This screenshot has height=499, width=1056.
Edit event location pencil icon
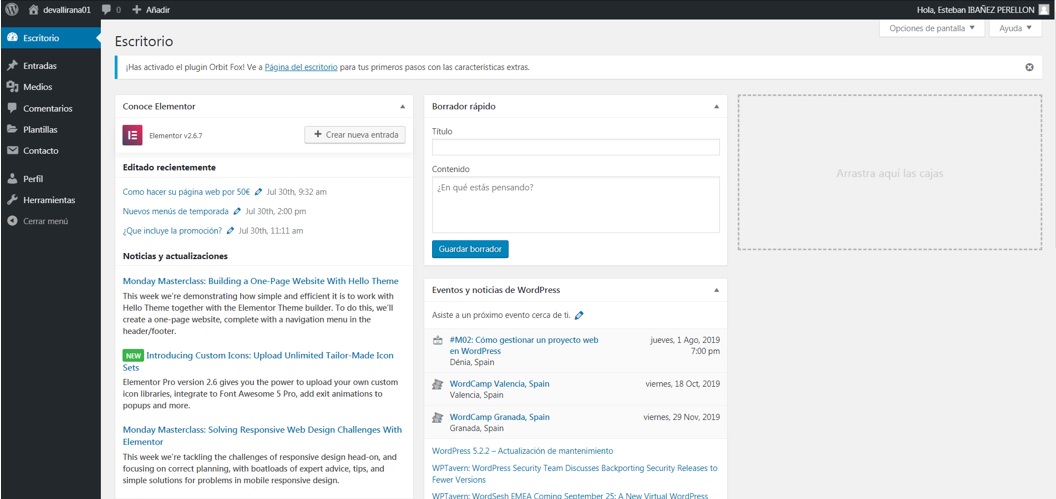[579, 315]
